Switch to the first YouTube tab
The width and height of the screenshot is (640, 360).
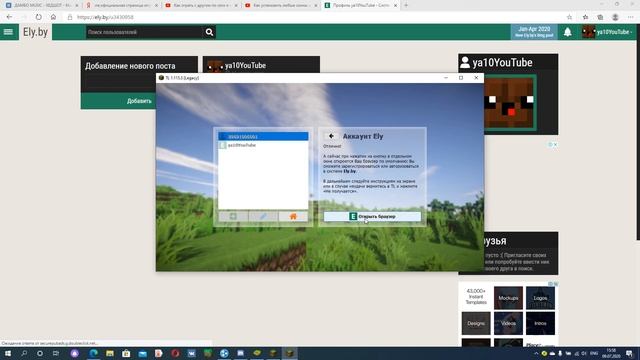(x=202, y=5)
